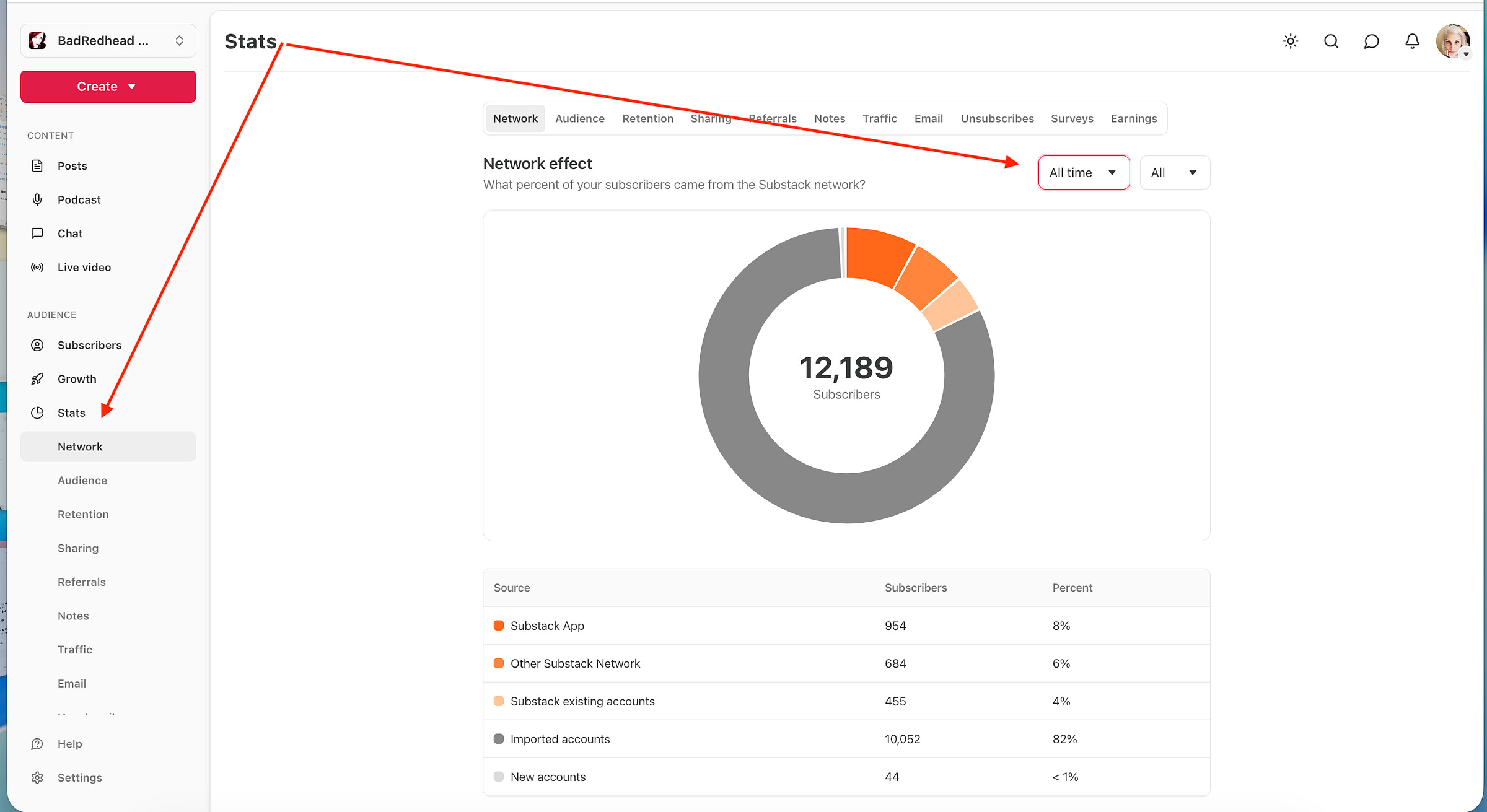Go to Posts in the sidebar
The width and height of the screenshot is (1487, 812).
point(108,166)
